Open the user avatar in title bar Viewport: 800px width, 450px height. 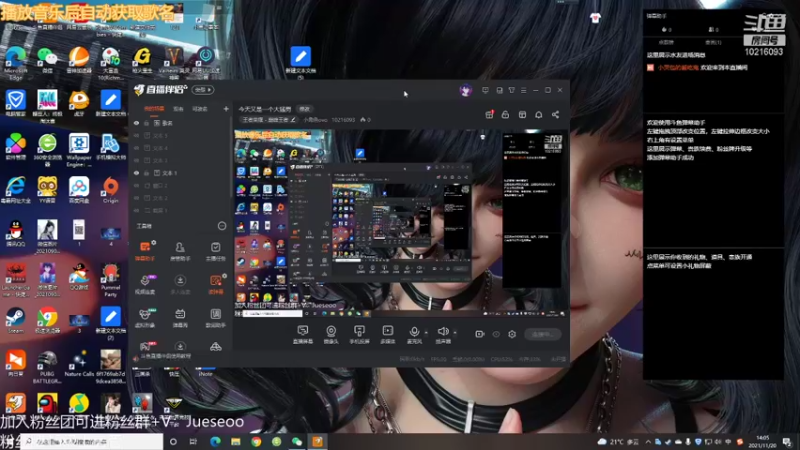(x=465, y=90)
